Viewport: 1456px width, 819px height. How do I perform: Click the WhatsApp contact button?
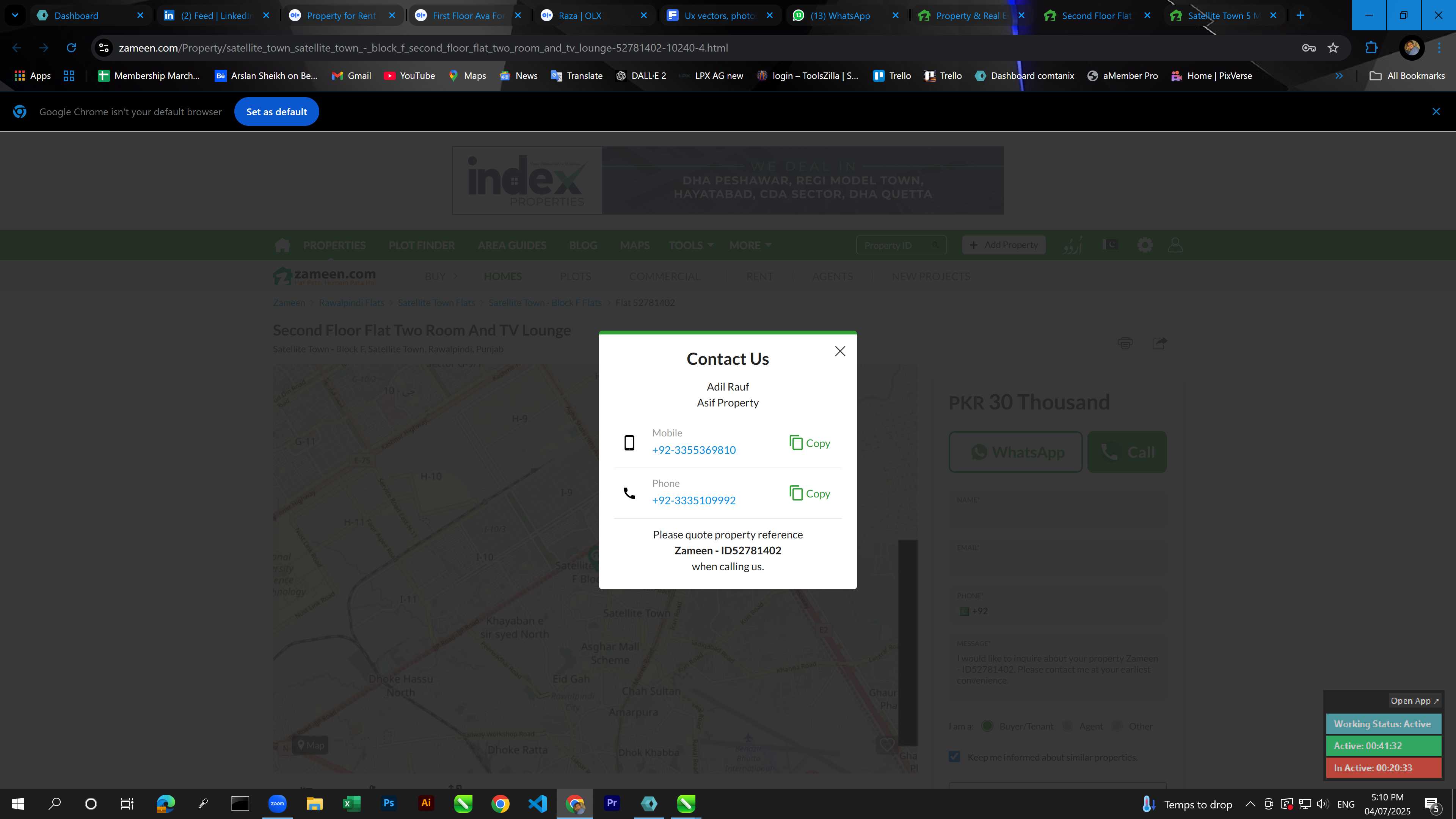pos(1015,452)
